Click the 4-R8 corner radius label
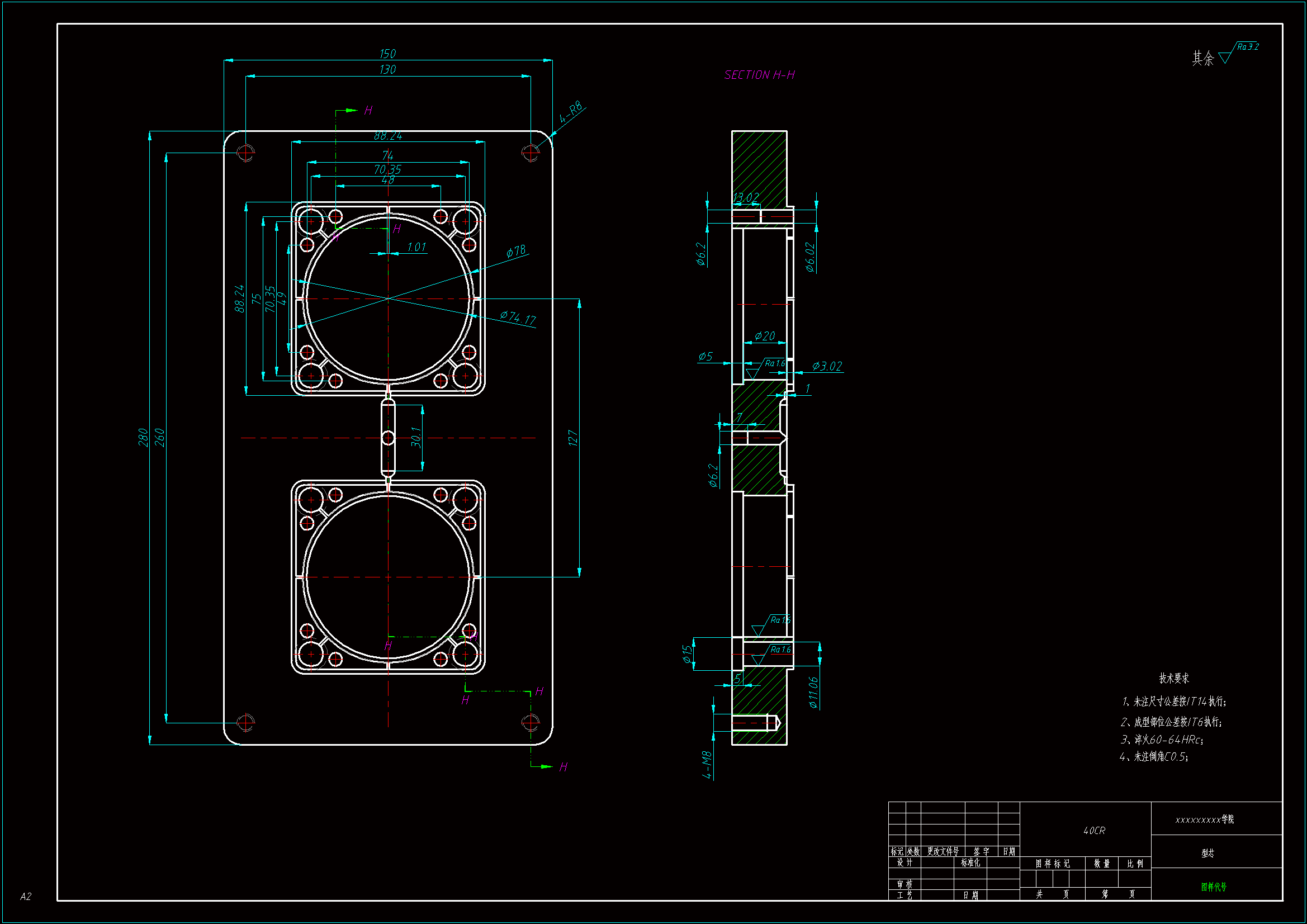The image size is (1307, 924). tap(571, 113)
